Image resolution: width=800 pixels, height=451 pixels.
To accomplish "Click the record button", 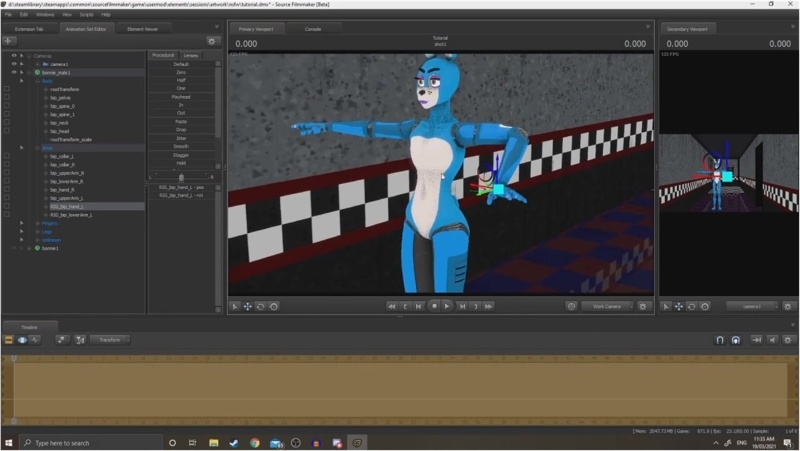I will pyautogui.click(x=434, y=306).
